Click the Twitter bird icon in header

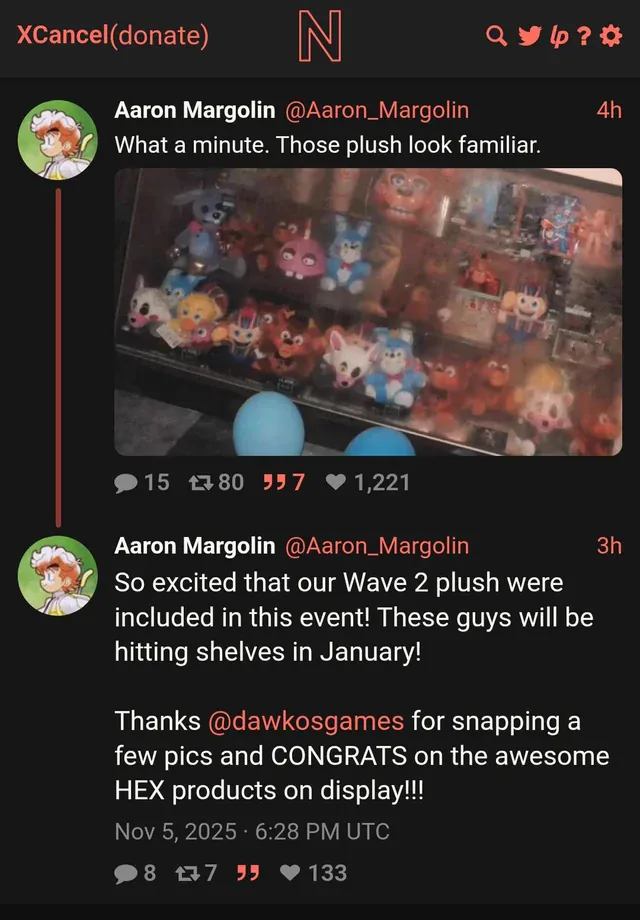pos(530,36)
